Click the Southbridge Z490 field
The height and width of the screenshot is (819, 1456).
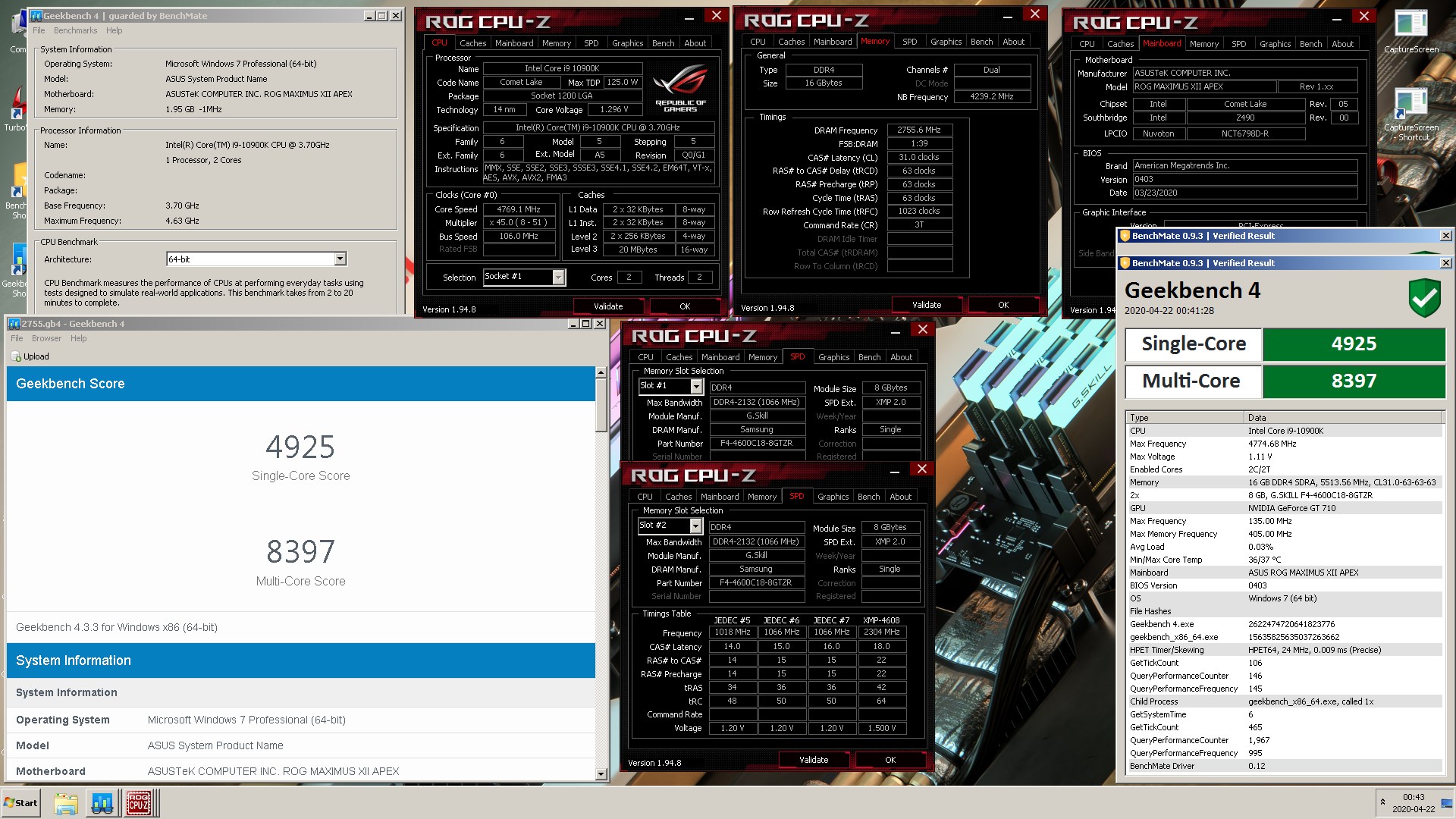coord(1245,118)
